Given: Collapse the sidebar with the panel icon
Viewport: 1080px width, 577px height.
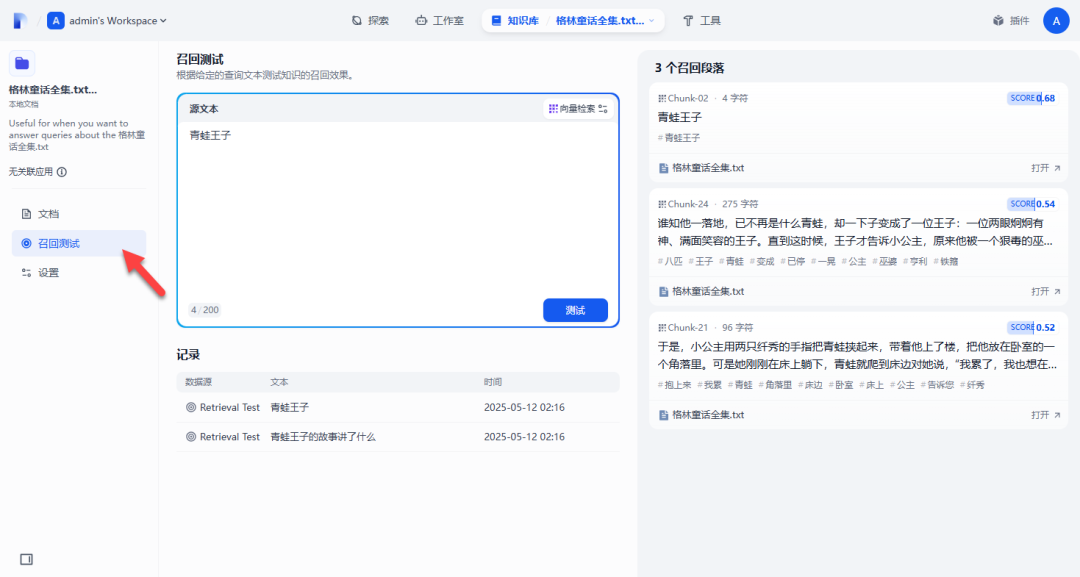Looking at the screenshot, I should (x=26, y=559).
